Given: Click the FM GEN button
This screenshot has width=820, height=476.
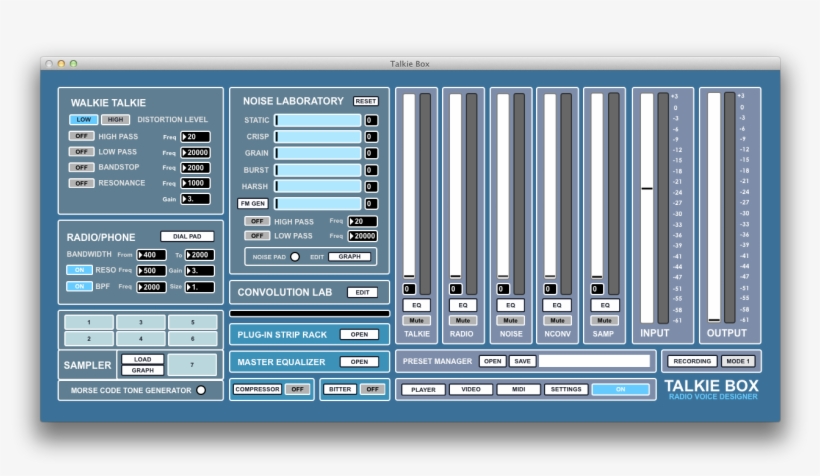Looking at the screenshot, I should [x=253, y=203].
